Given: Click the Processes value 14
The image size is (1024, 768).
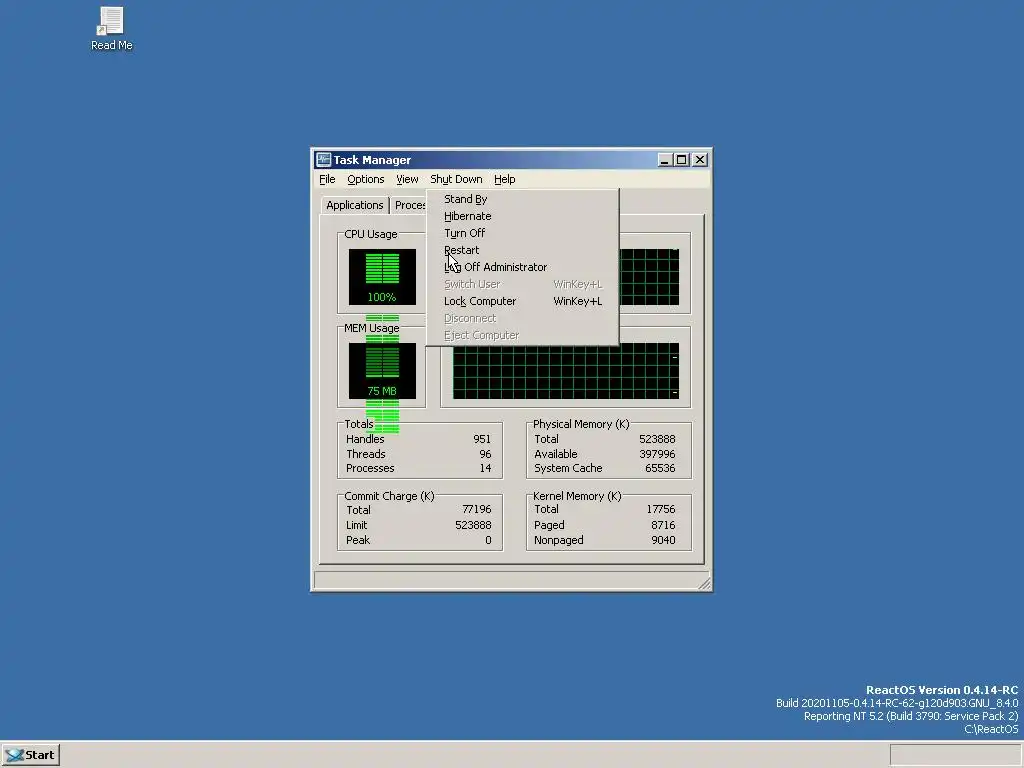Looking at the screenshot, I should tap(485, 468).
